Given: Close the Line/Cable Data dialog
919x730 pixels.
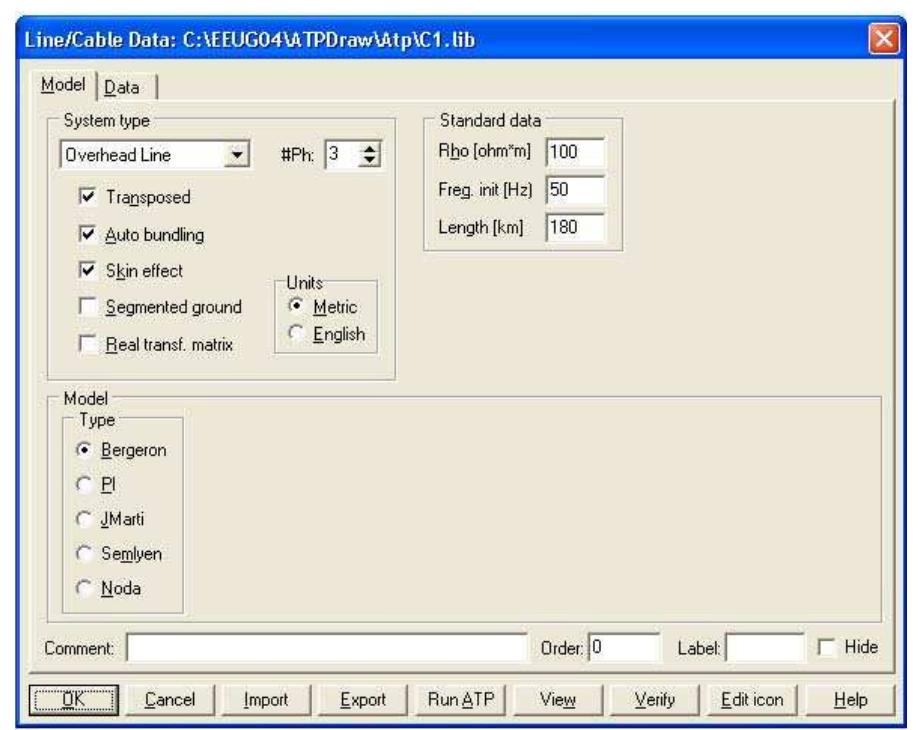Looking at the screenshot, I should click(x=884, y=39).
